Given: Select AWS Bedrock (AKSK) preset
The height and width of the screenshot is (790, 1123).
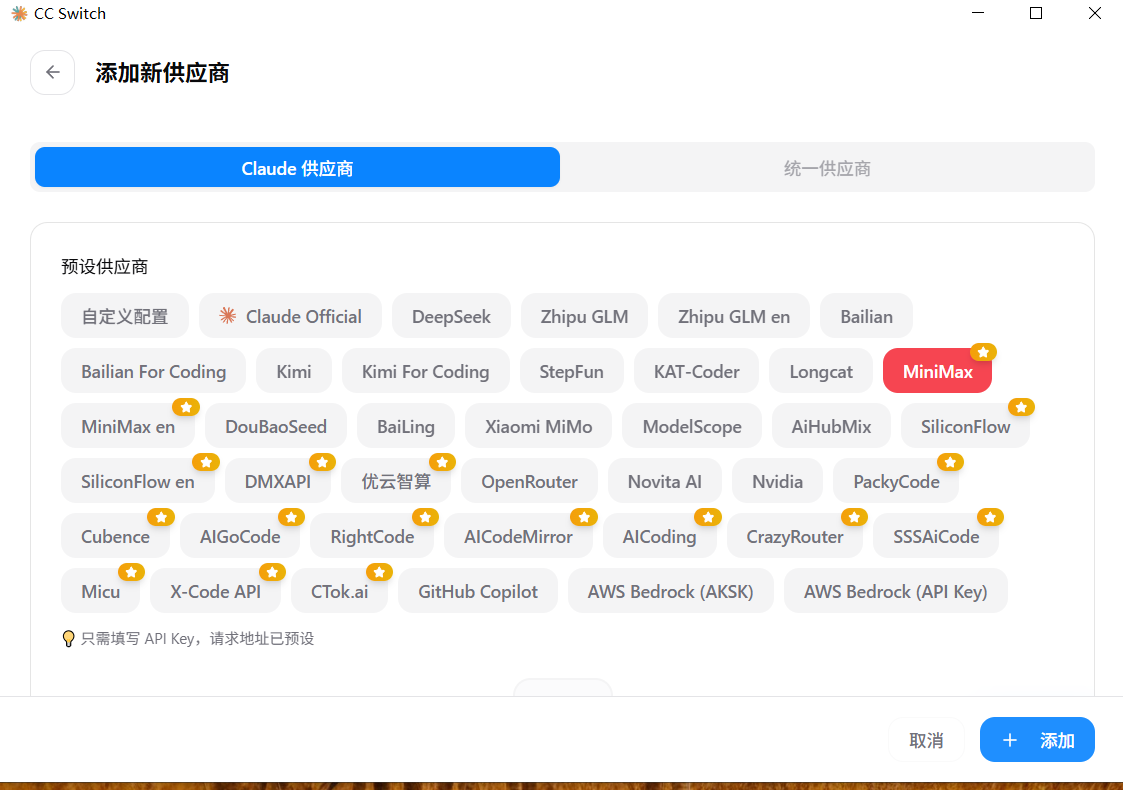Looking at the screenshot, I should tap(670, 592).
